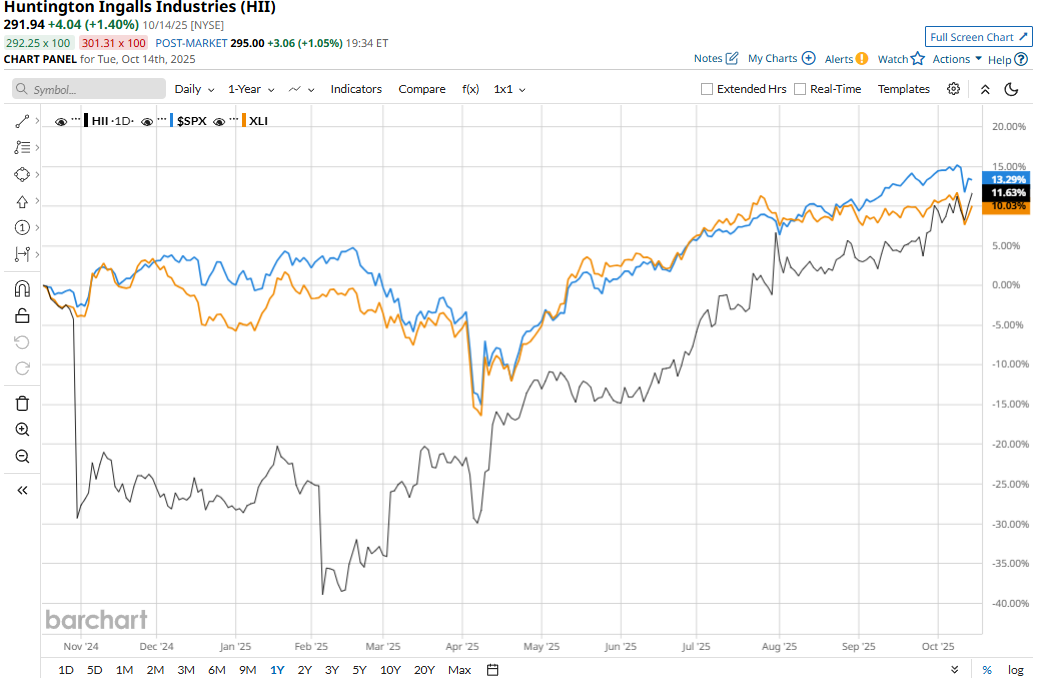
Task: Focus the Symbol search field
Action: tap(89, 89)
